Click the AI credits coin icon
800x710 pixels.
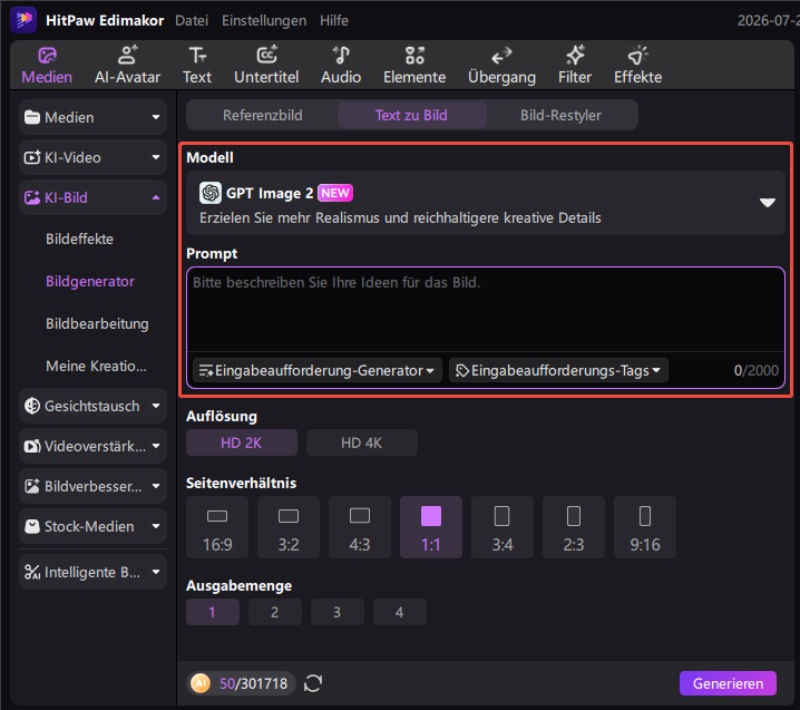point(201,683)
